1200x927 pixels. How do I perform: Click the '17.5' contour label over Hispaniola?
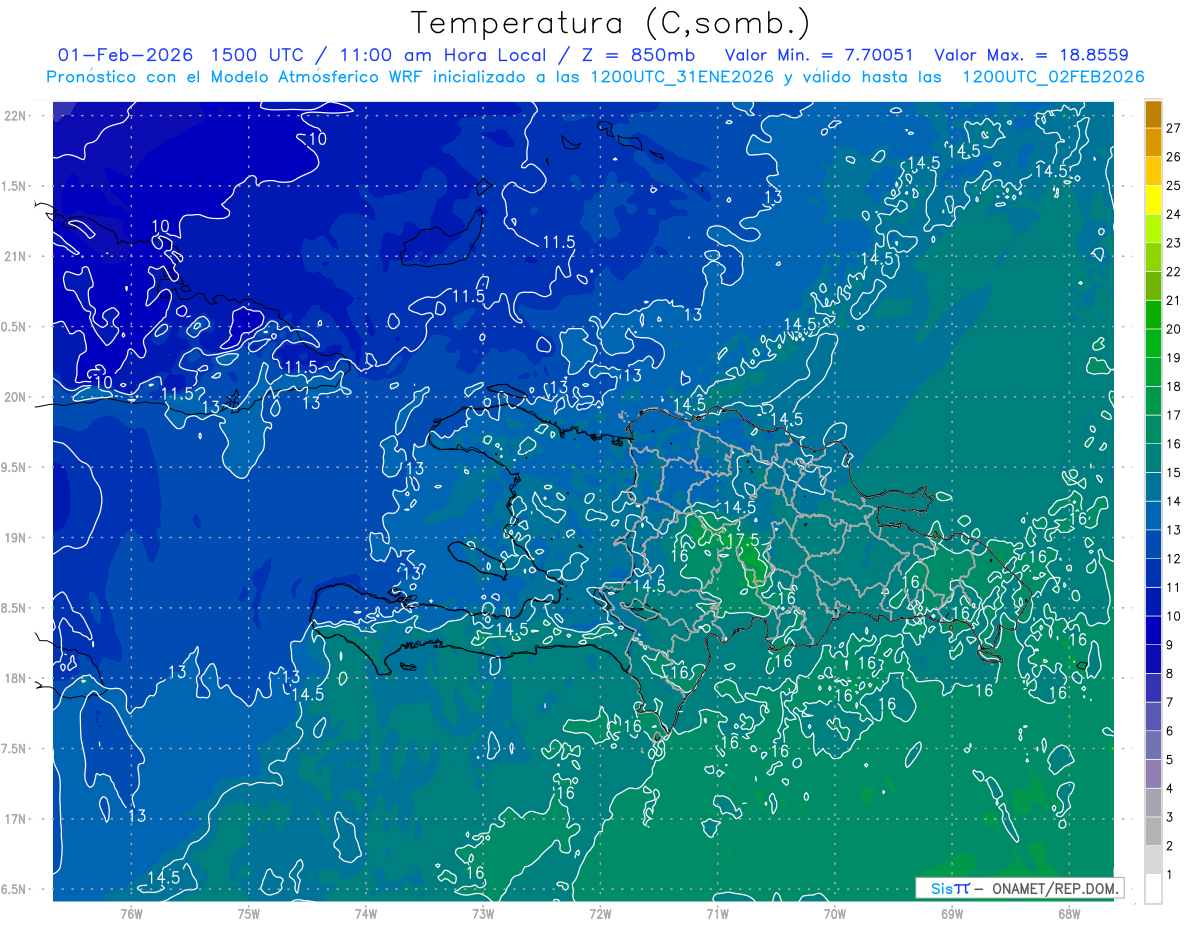[743, 540]
